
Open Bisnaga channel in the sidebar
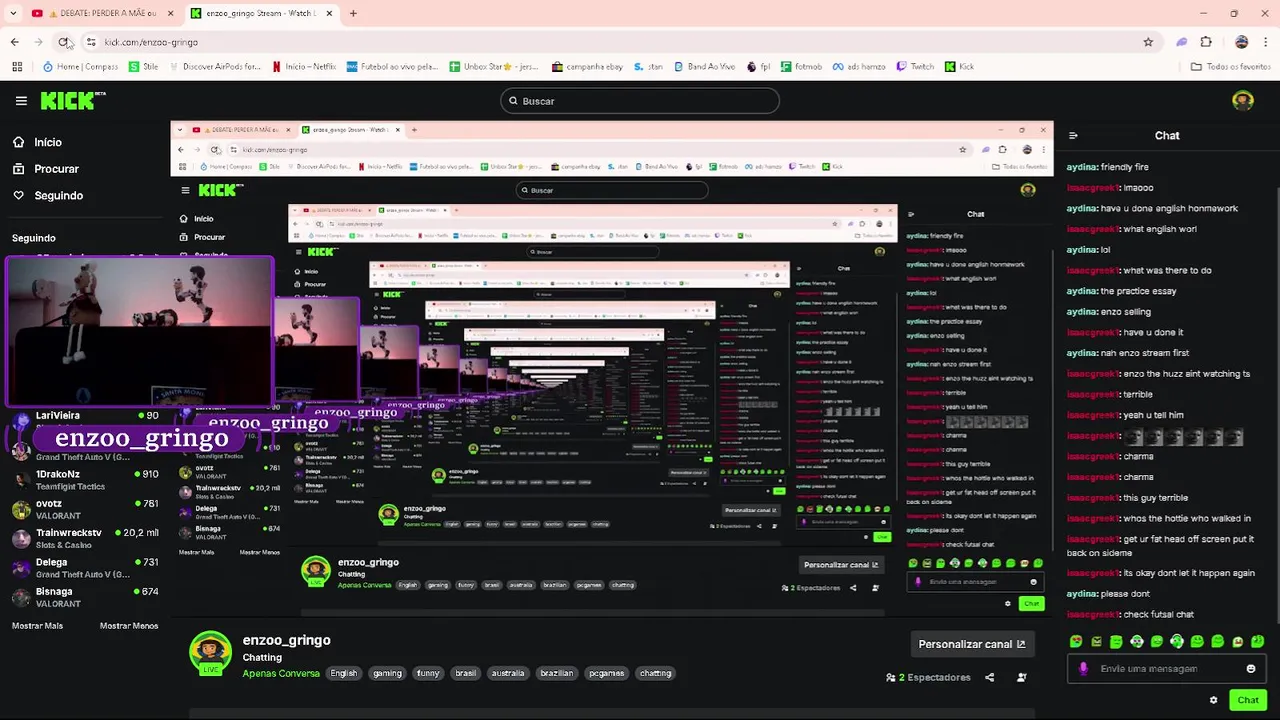tap(85, 597)
